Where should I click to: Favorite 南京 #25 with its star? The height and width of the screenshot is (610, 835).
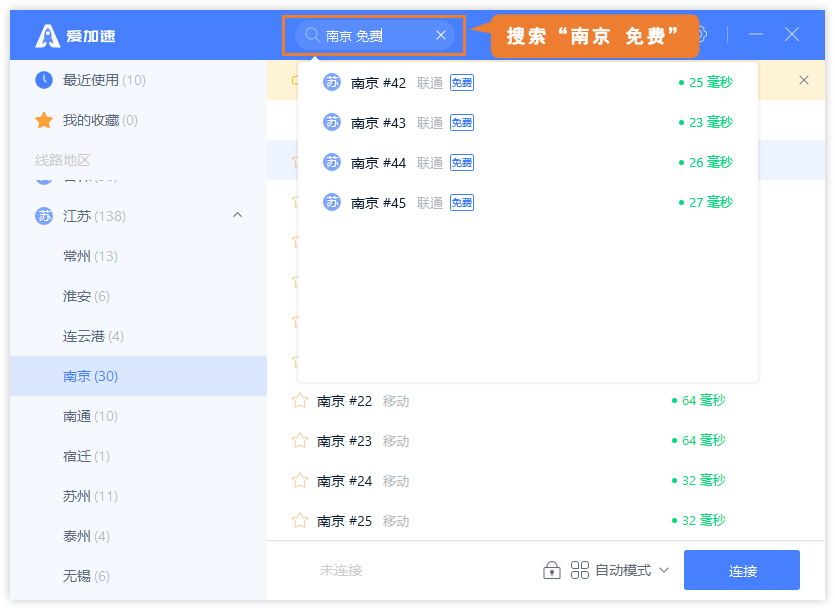click(x=300, y=520)
